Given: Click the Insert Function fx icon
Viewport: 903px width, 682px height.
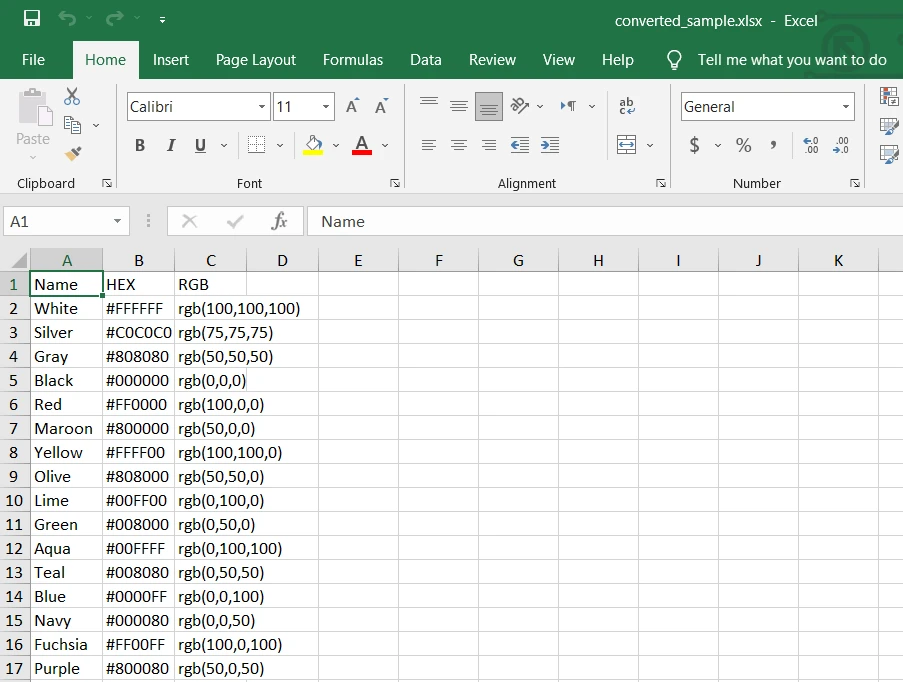Looking at the screenshot, I should pyautogui.click(x=280, y=221).
